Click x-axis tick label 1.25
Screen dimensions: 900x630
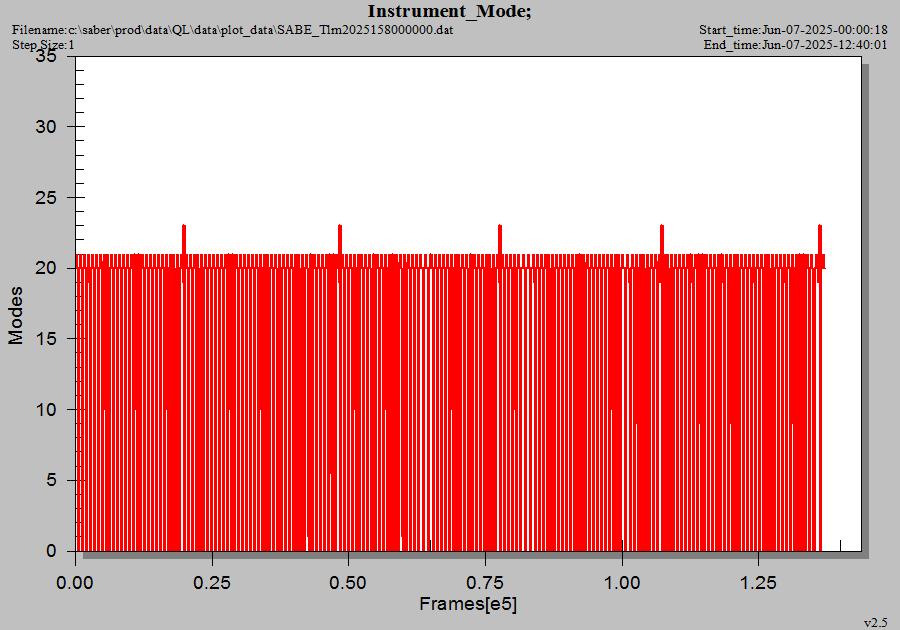(x=758, y=583)
